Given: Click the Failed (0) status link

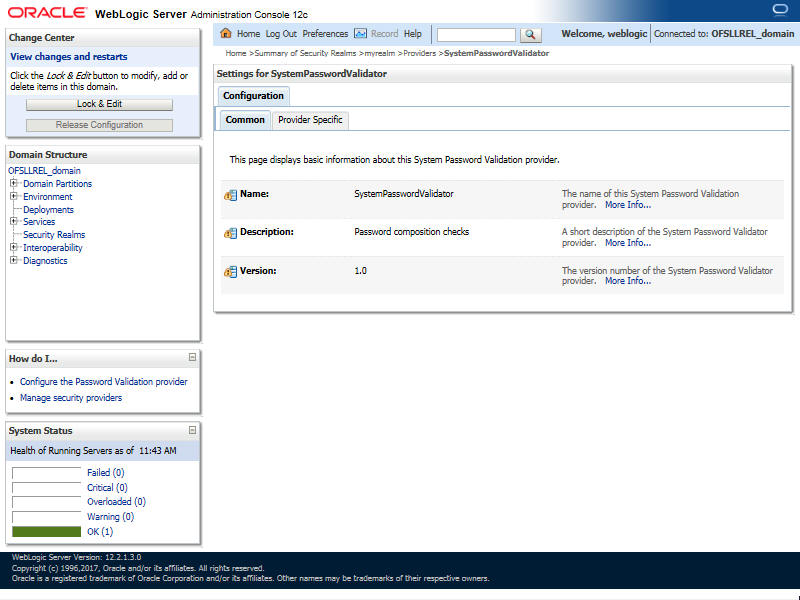Looking at the screenshot, I should pyautogui.click(x=106, y=472).
